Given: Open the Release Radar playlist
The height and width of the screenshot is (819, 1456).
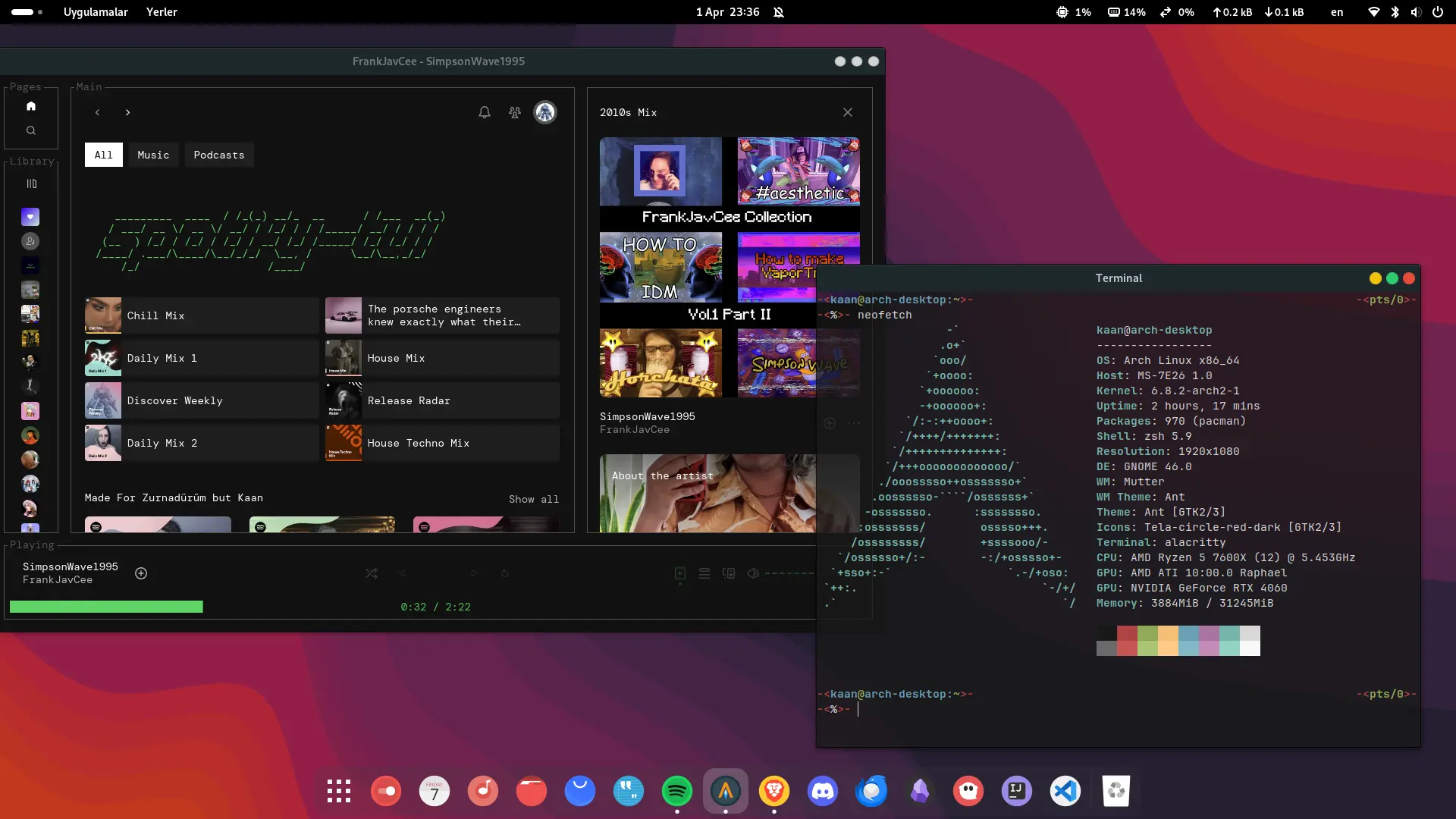Looking at the screenshot, I should click(x=442, y=400).
